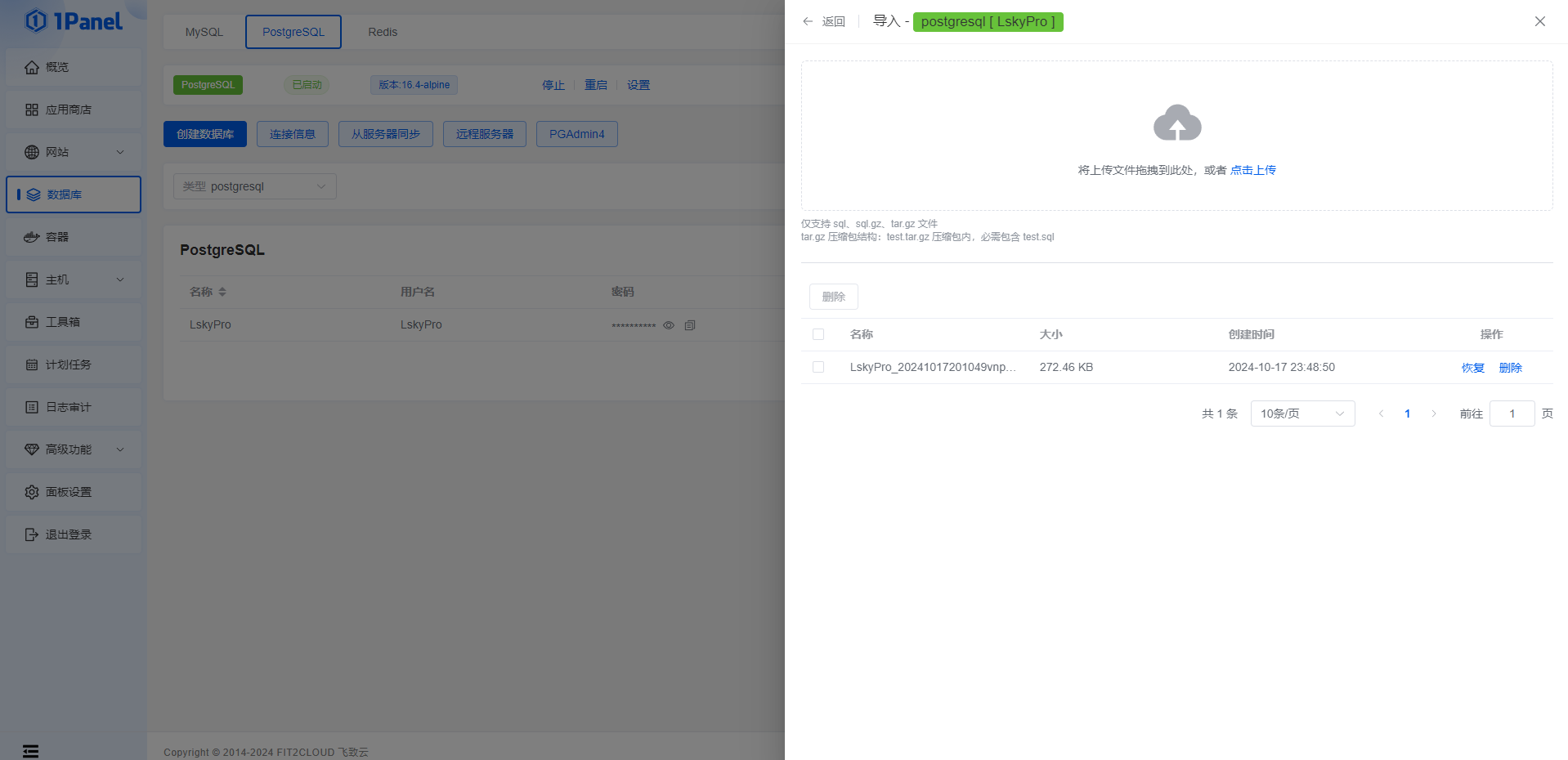Click the back arrow next to 返回
The image size is (1568, 760).
point(808,21)
